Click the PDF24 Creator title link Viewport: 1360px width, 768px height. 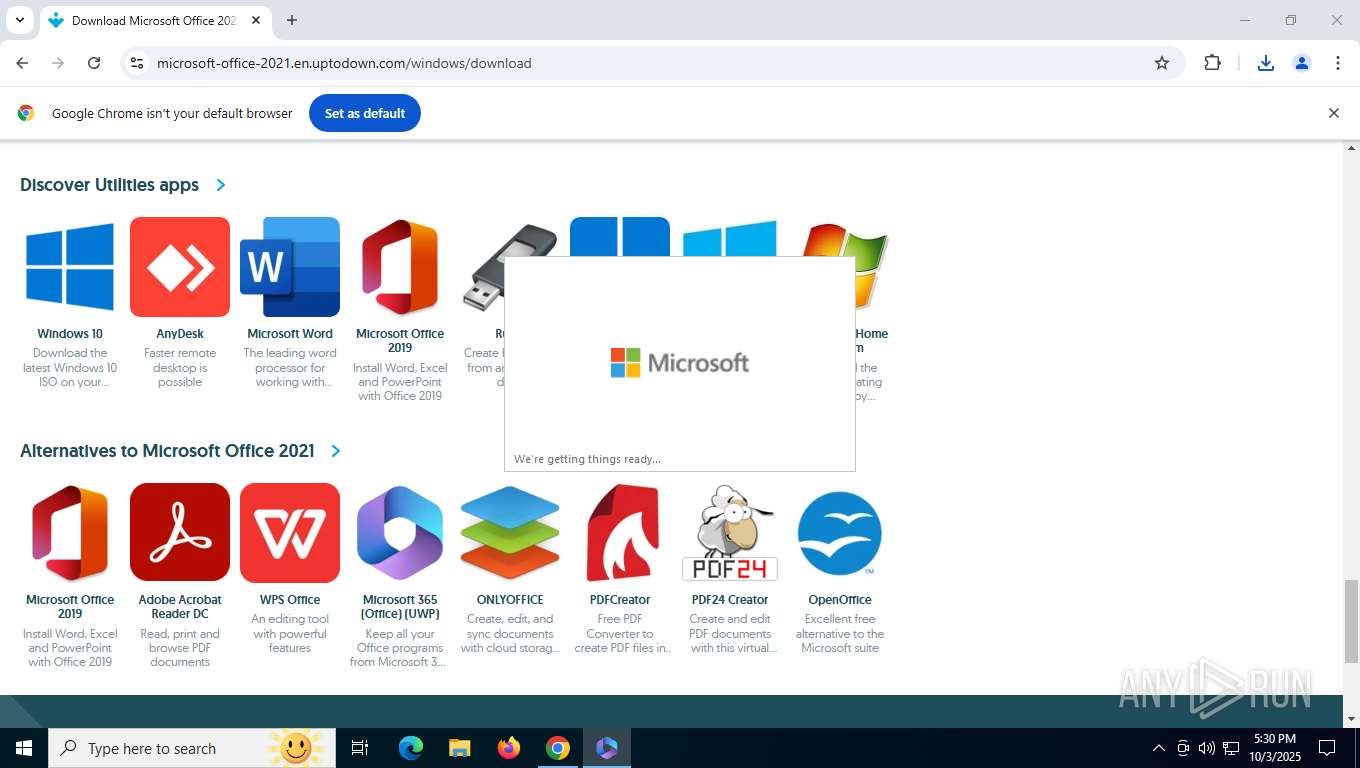pyautogui.click(x=730, y=600)
